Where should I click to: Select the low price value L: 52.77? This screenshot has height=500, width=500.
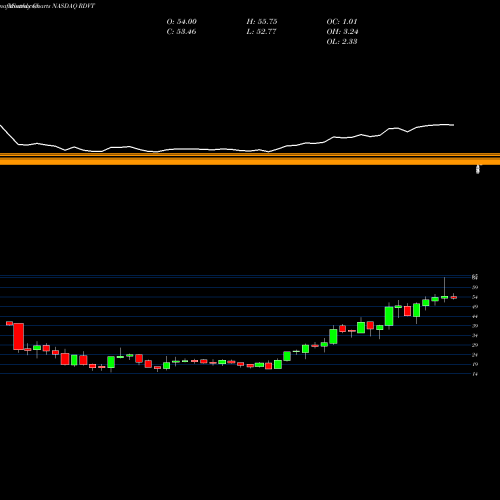click(x=261, y=32)
